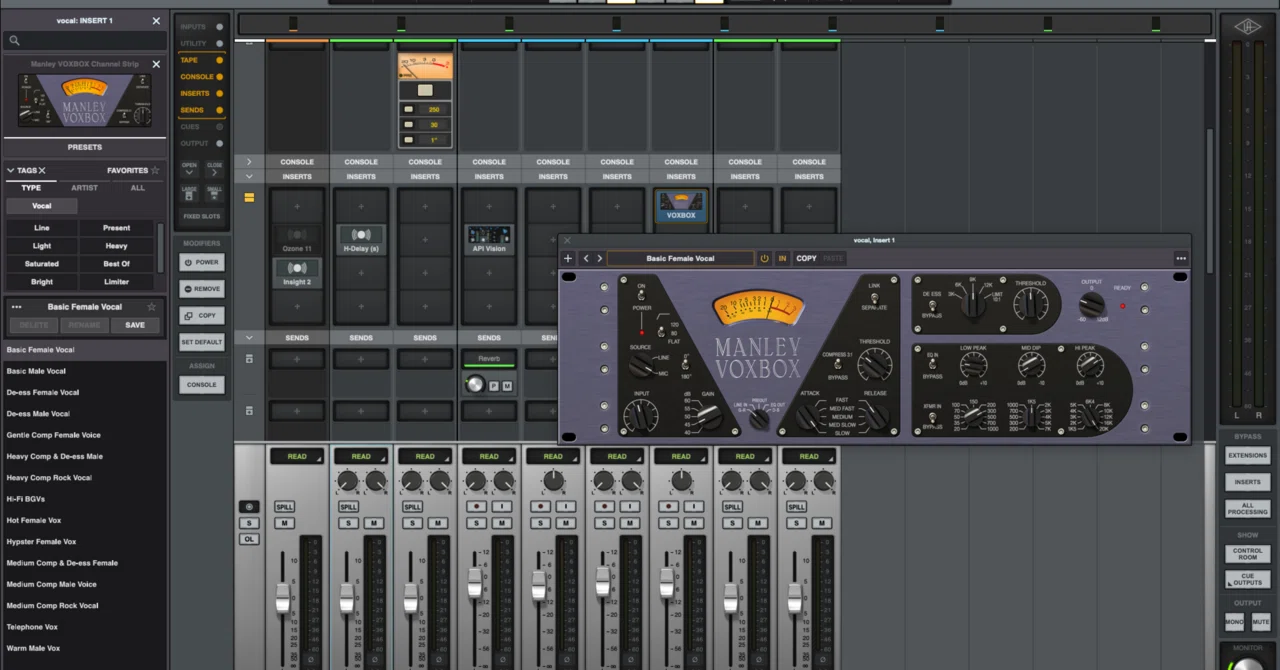
Task: Open three-dot options beside Basic Female Vocal preset
Action: click(x=16, y=307)
